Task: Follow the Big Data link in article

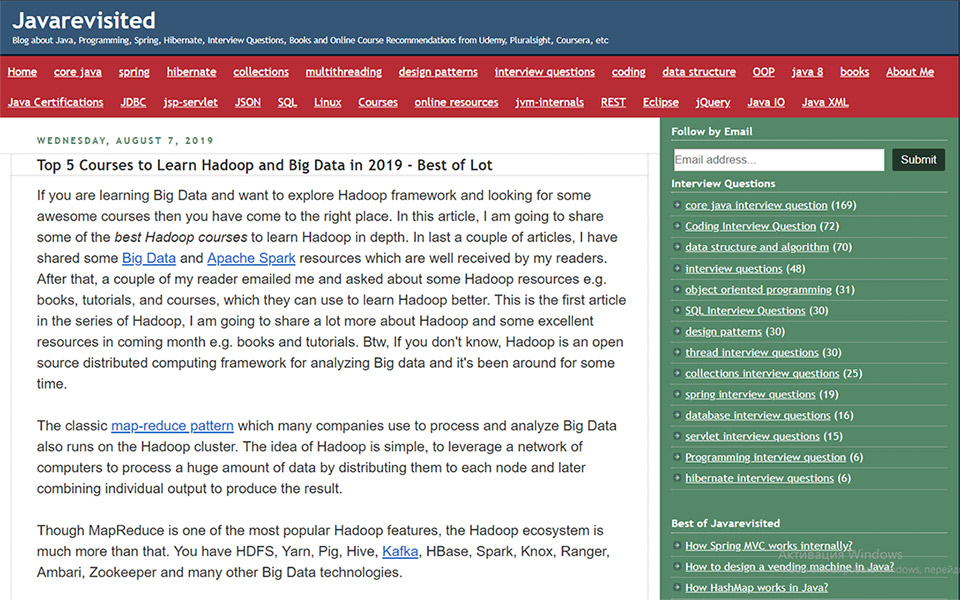Action: (x=149, y=258)
